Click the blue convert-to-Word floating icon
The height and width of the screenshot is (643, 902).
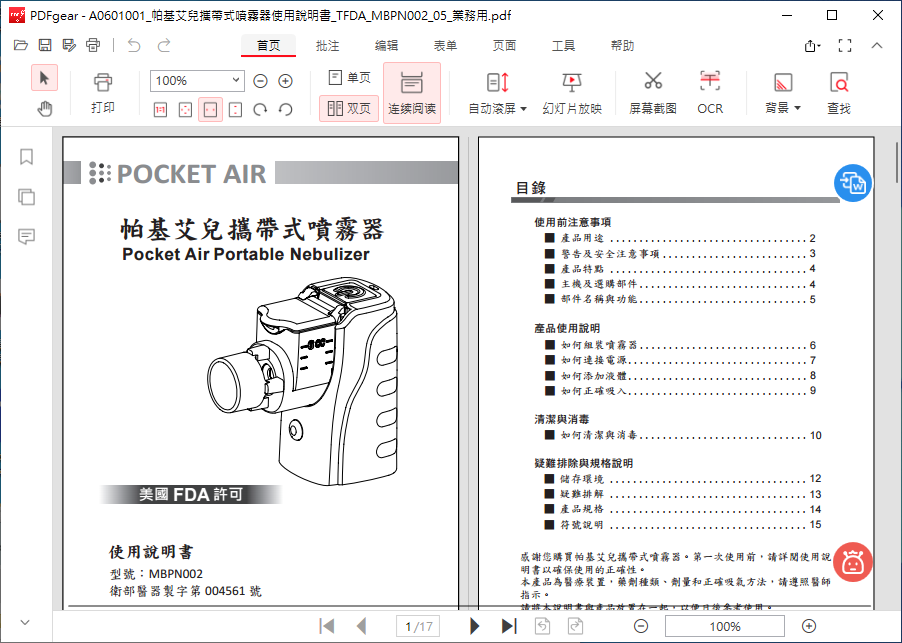(x=853, y=183)
